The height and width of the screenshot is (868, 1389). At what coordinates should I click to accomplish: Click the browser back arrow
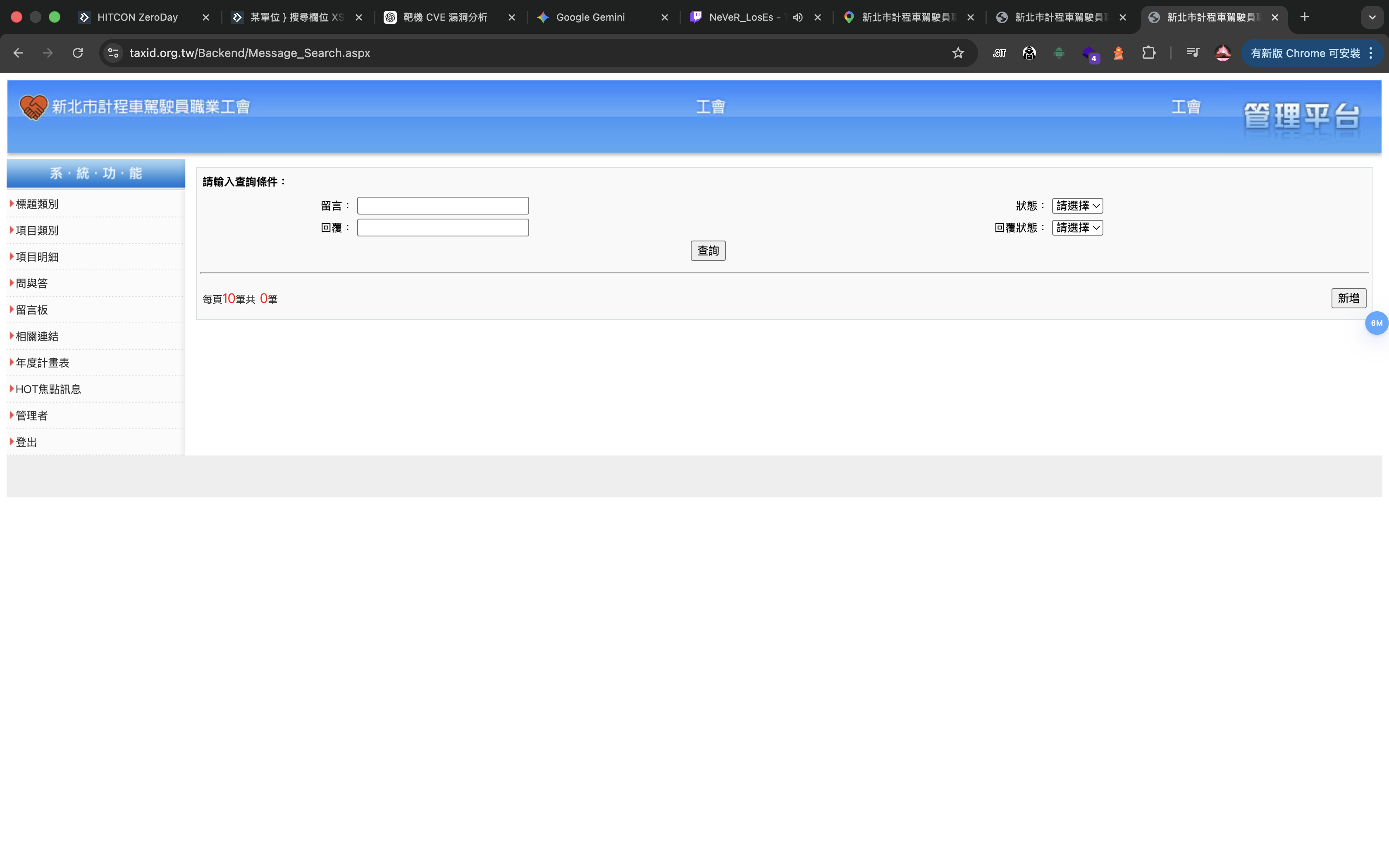[18, 53]
